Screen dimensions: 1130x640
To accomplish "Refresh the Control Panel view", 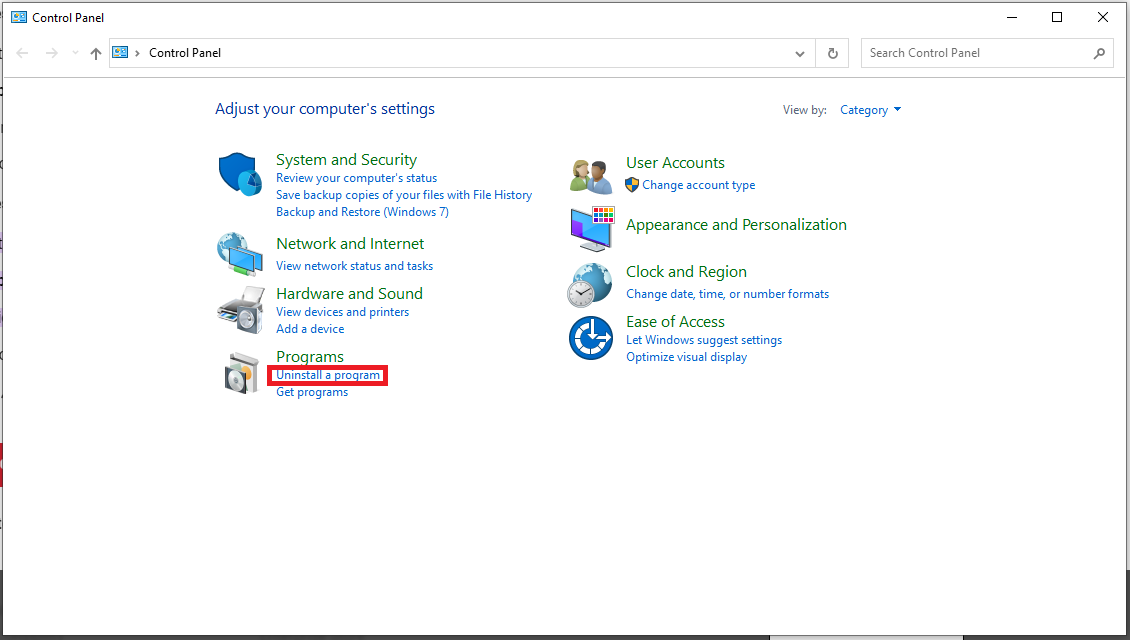I will pos(832,53).
